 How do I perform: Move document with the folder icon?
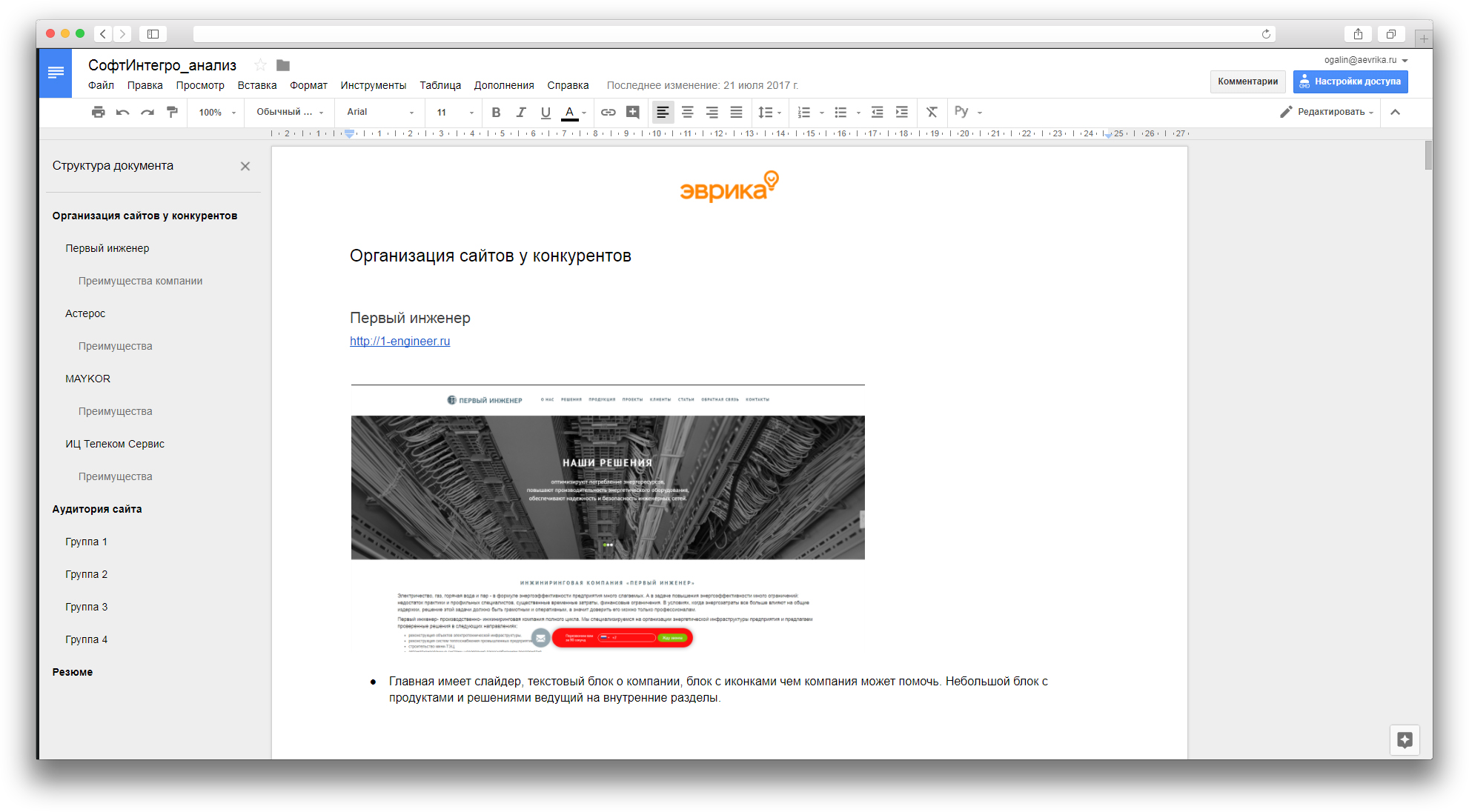(x=283, y=65)
